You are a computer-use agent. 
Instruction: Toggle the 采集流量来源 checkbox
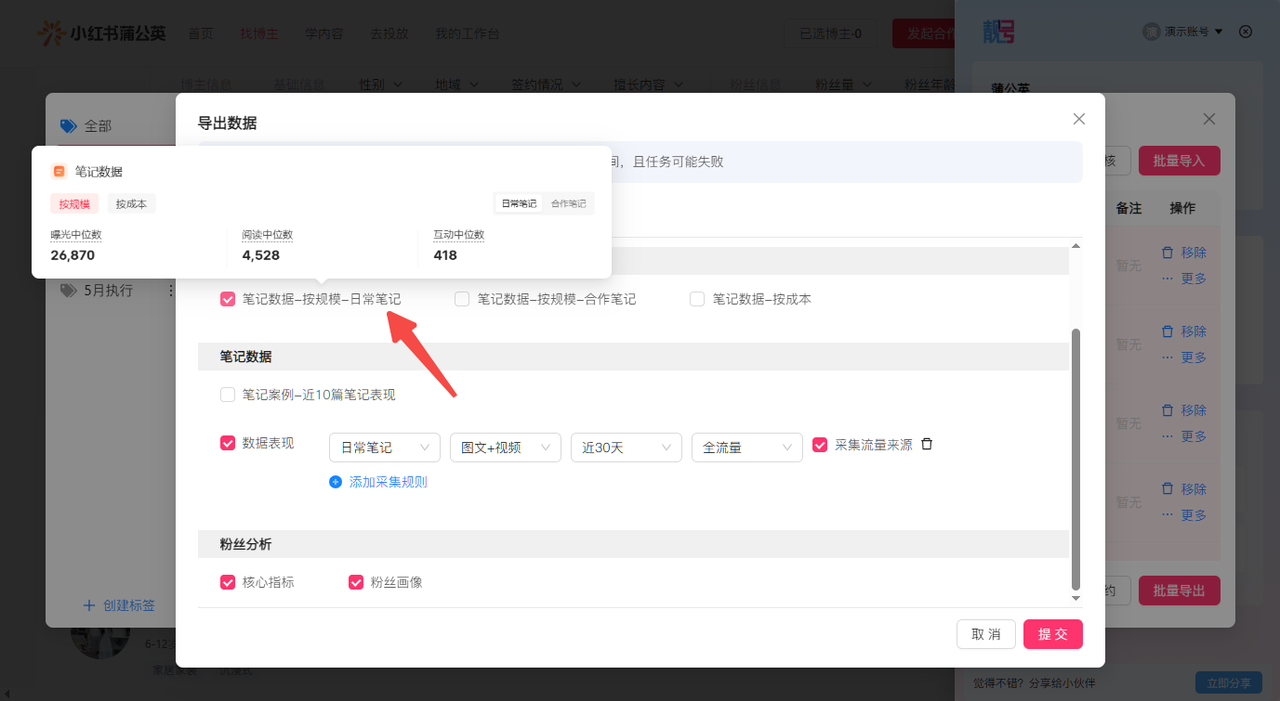click(x=820, y=445)
